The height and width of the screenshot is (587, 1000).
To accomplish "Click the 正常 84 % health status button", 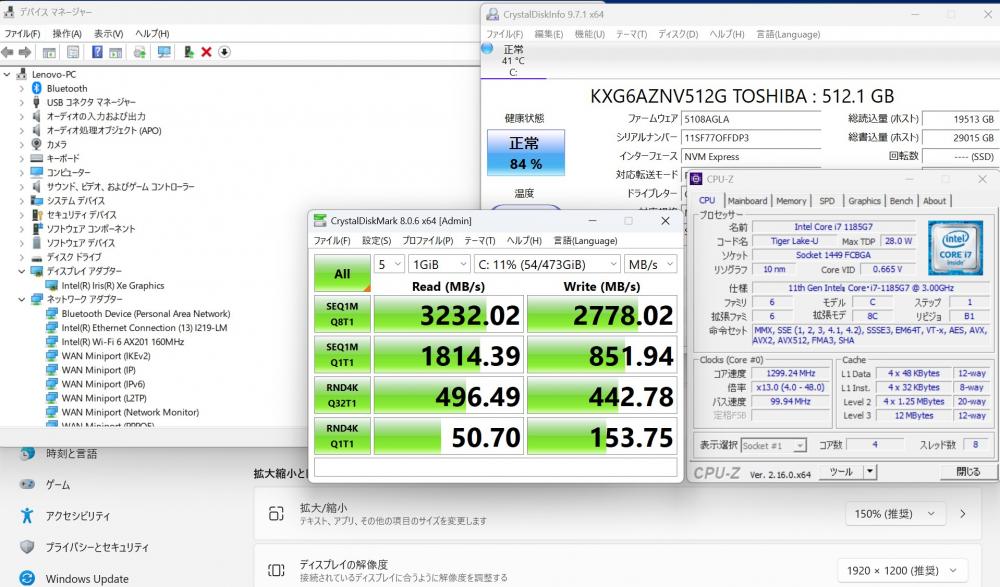I will 526,153.
